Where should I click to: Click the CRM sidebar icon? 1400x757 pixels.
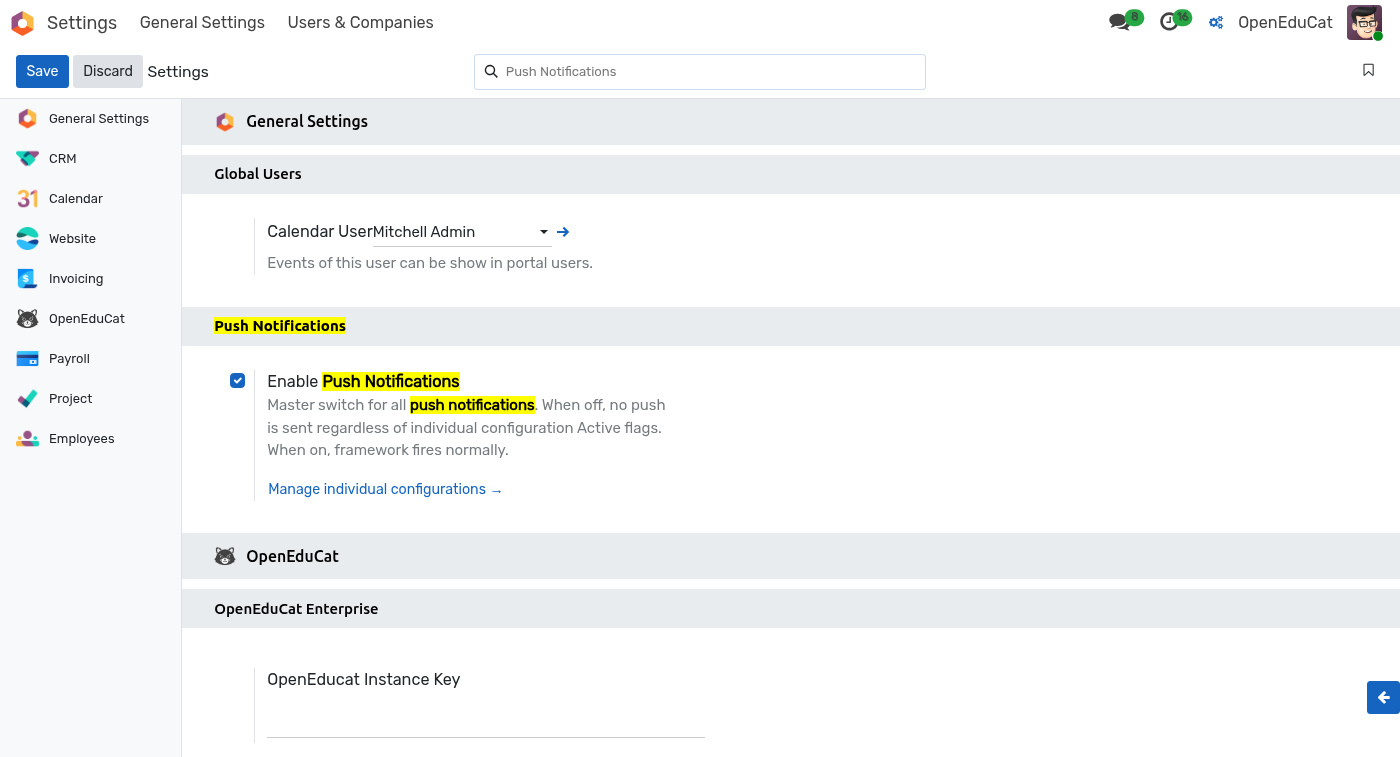(x=28, y=158)
